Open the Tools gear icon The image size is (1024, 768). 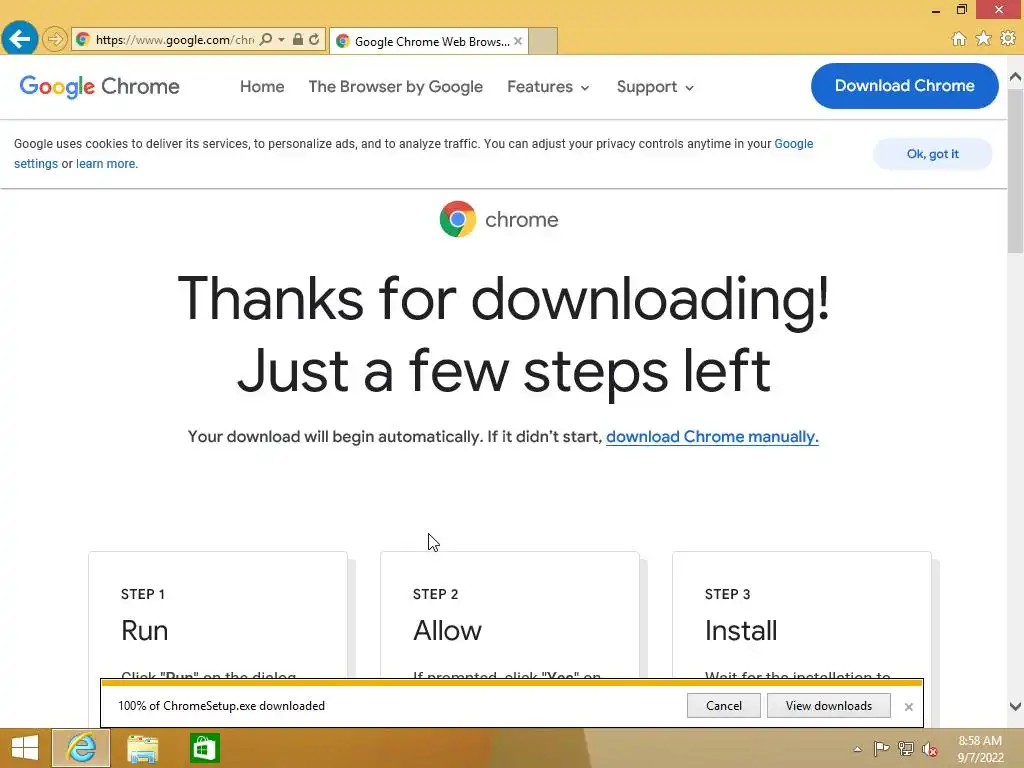point(1008,39)
